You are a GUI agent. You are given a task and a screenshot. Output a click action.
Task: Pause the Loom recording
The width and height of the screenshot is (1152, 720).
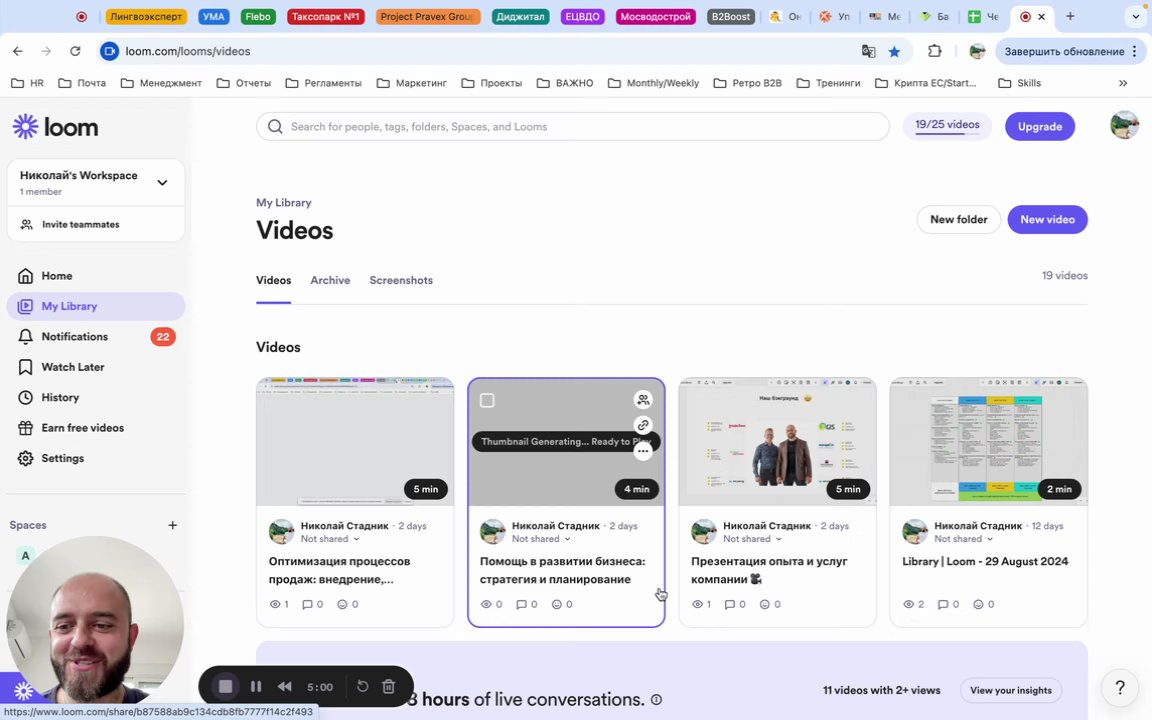(256, 687)
